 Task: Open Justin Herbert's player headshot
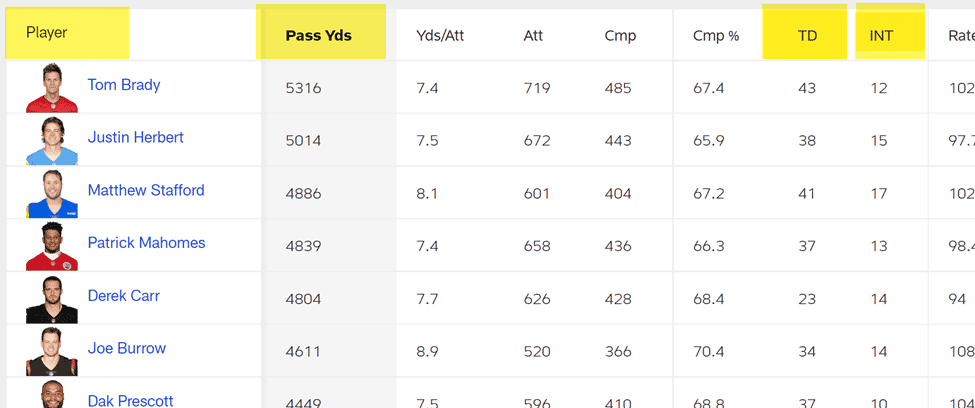click(x=52, y=140)
